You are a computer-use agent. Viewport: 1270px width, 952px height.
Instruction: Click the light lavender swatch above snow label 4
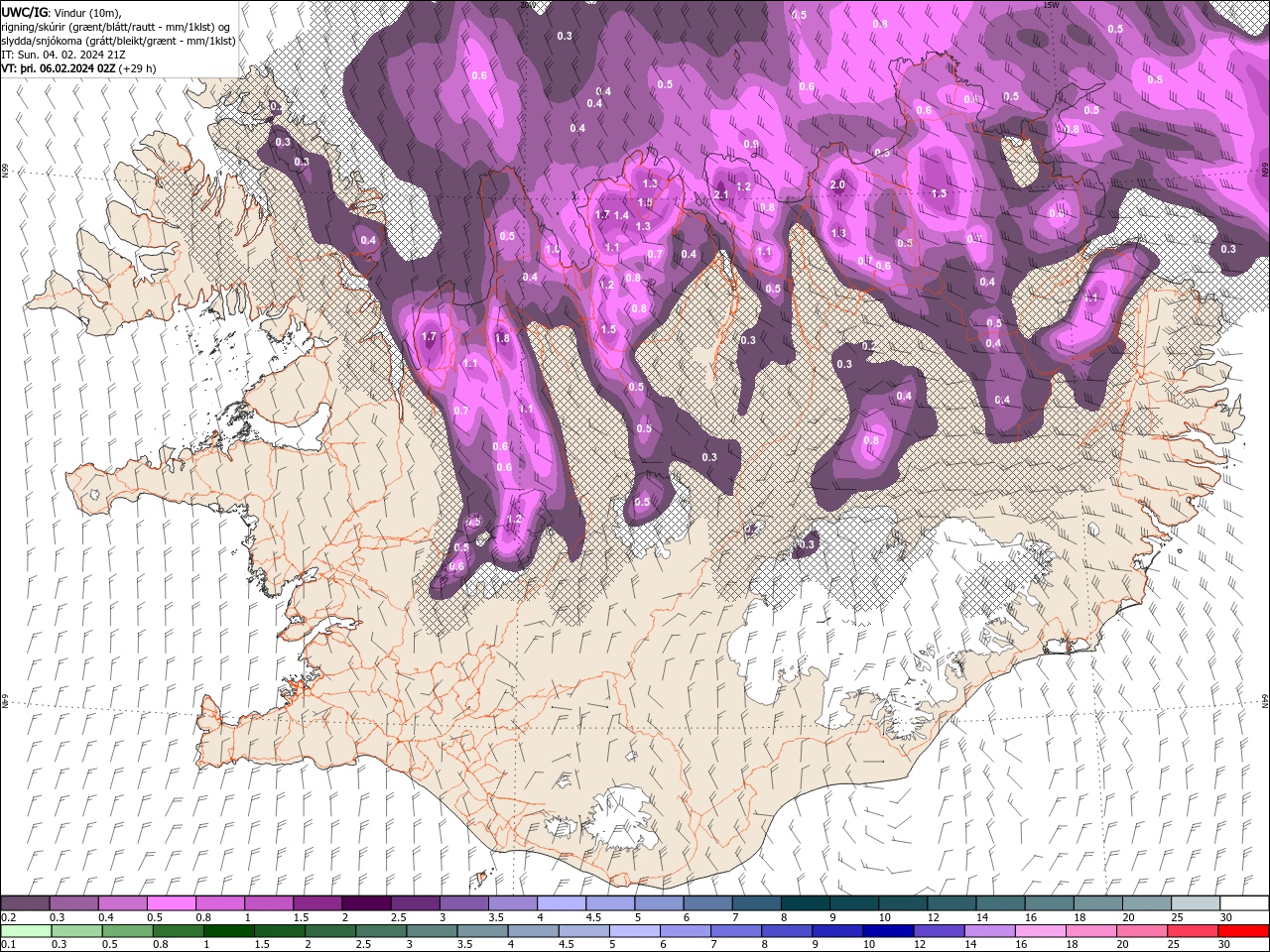tap(561, 903)
